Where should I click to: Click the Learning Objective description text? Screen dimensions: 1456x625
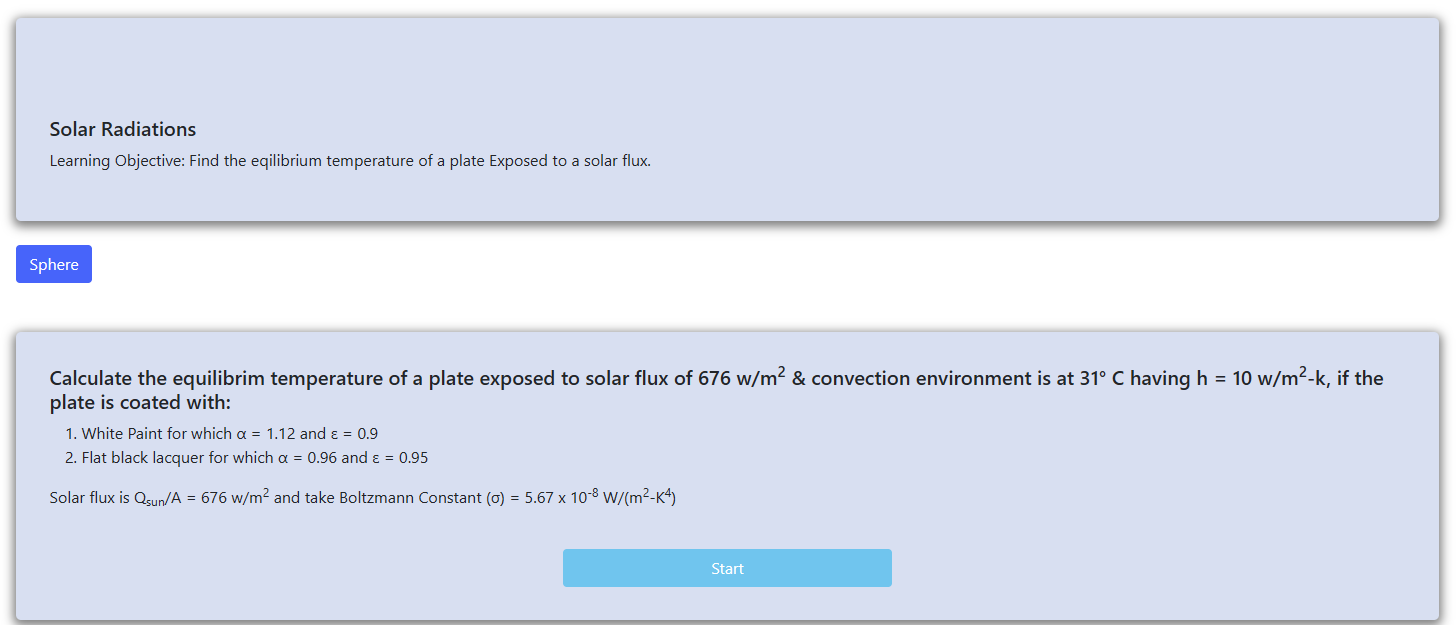350,161
